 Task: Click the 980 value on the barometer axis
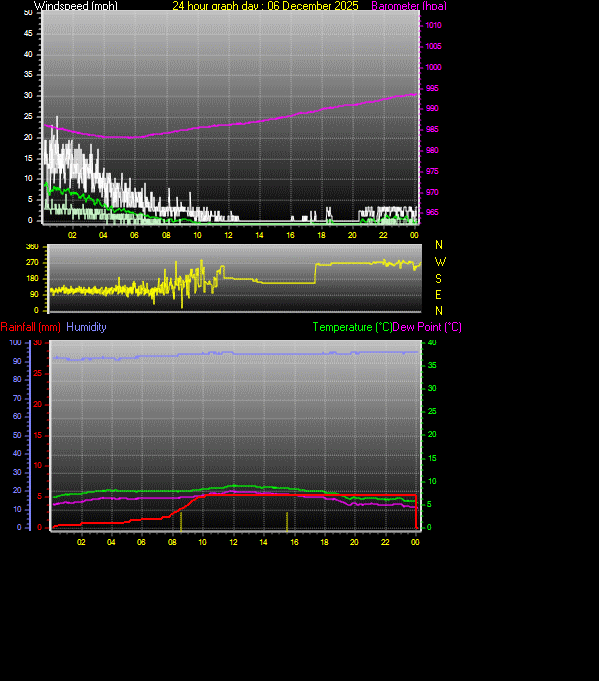point(432,150)
